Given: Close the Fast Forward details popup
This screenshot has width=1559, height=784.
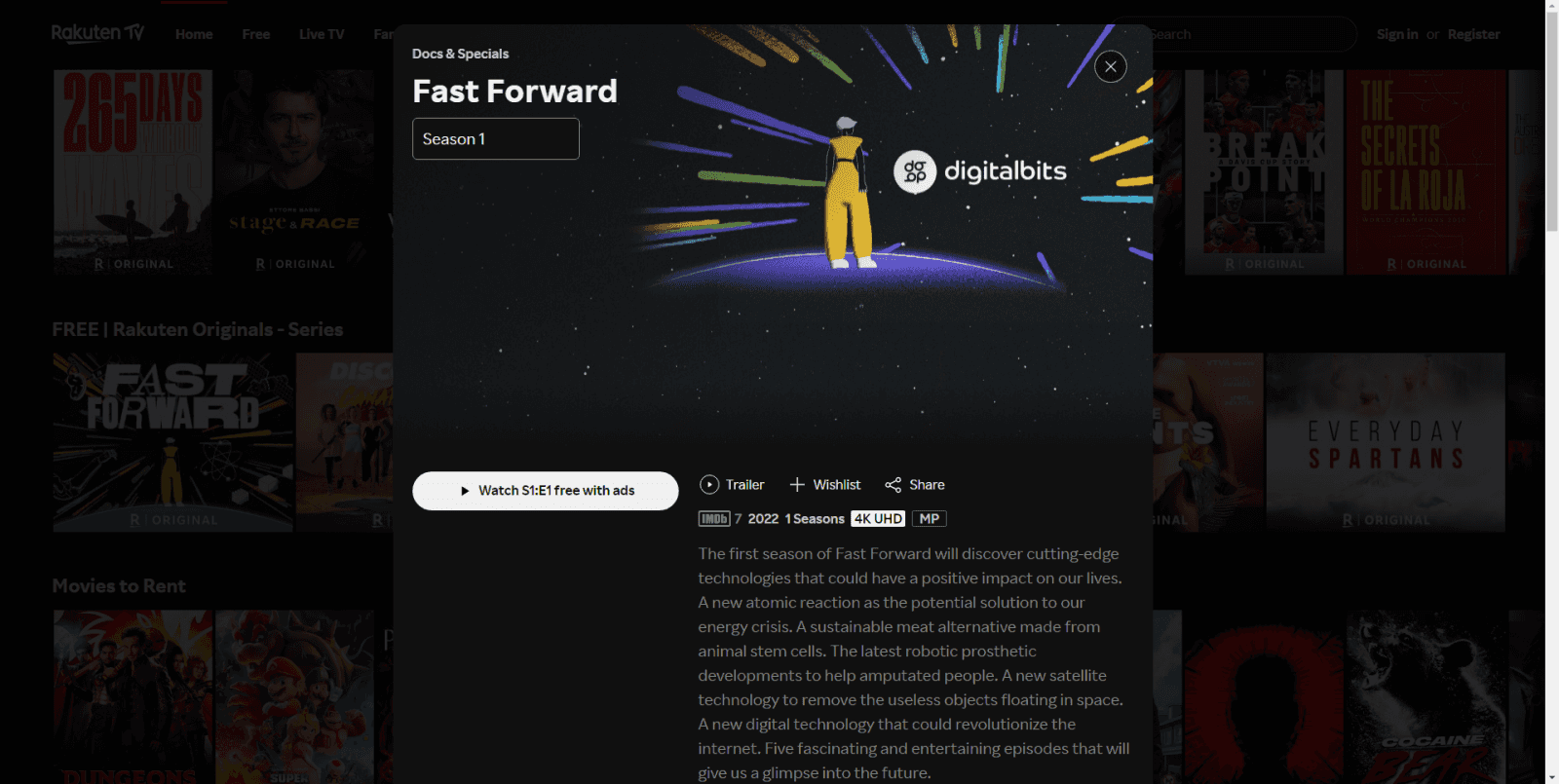Looking at the screenshot, I should point(1111,66).
